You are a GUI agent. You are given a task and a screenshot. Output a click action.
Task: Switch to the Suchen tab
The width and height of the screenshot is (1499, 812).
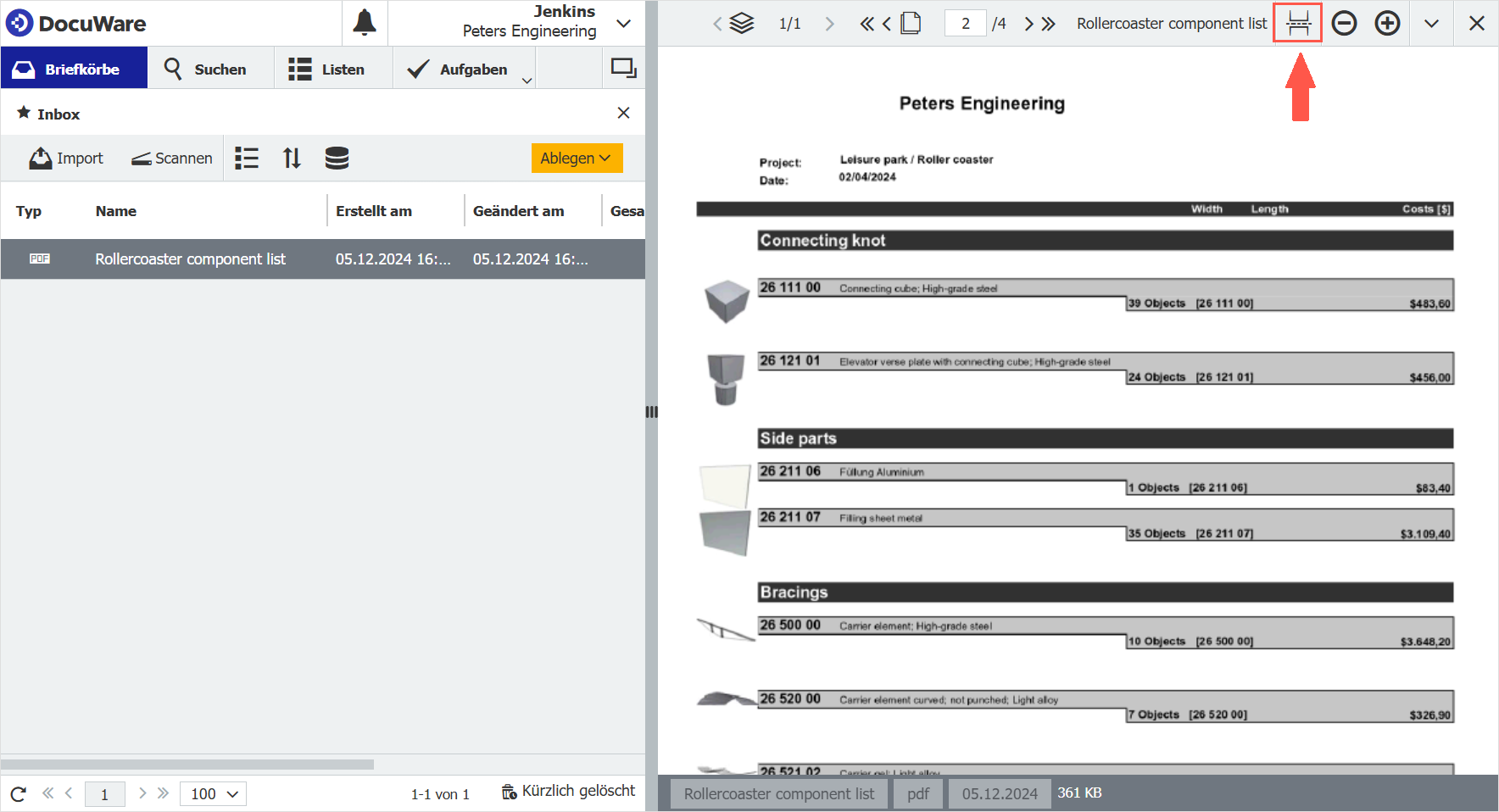coord(206,69)
